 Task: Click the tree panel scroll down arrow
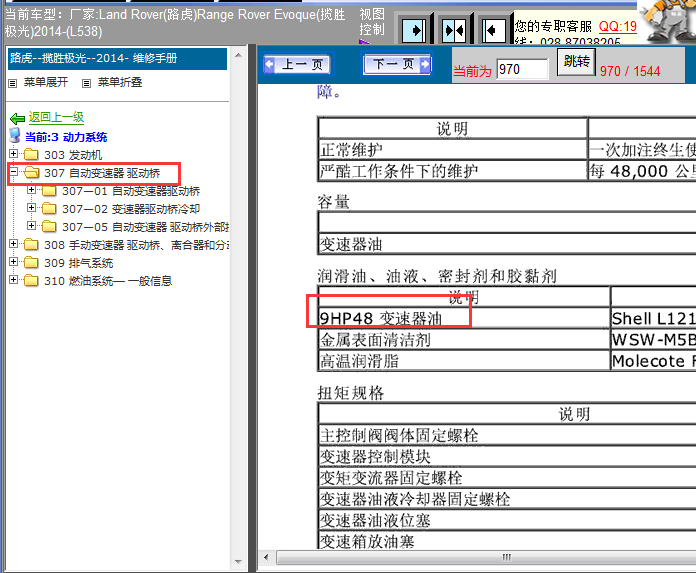click(238, 562)
